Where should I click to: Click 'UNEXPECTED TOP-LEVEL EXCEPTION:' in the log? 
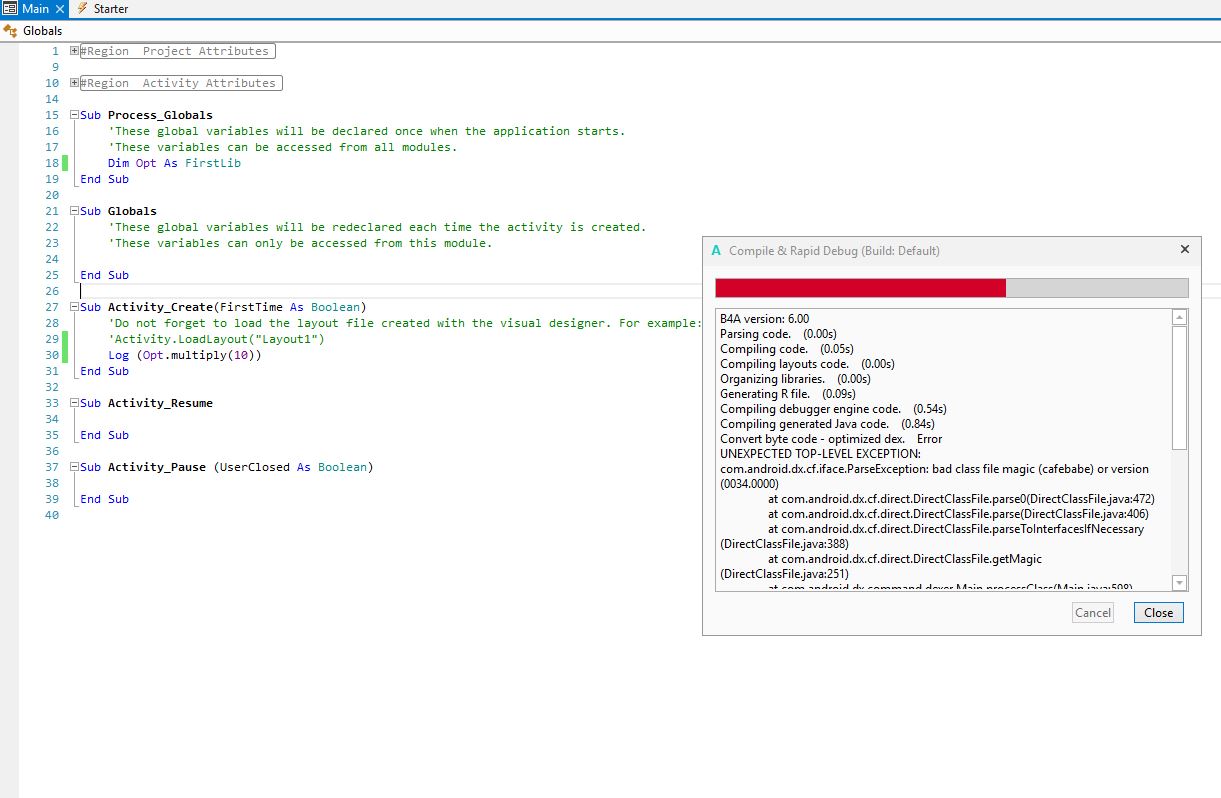(820, 454)
